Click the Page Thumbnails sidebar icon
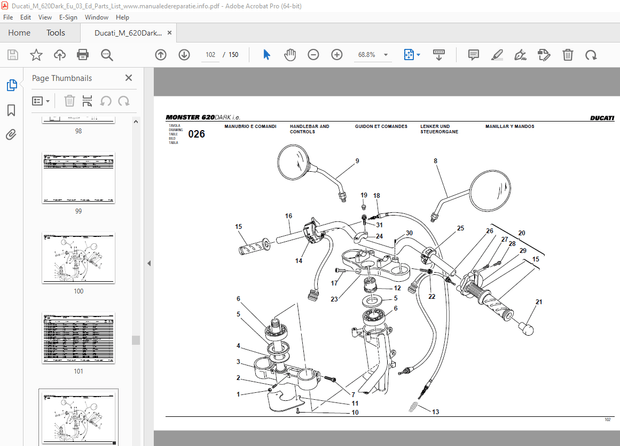620x446 pixels. (11, 85)
